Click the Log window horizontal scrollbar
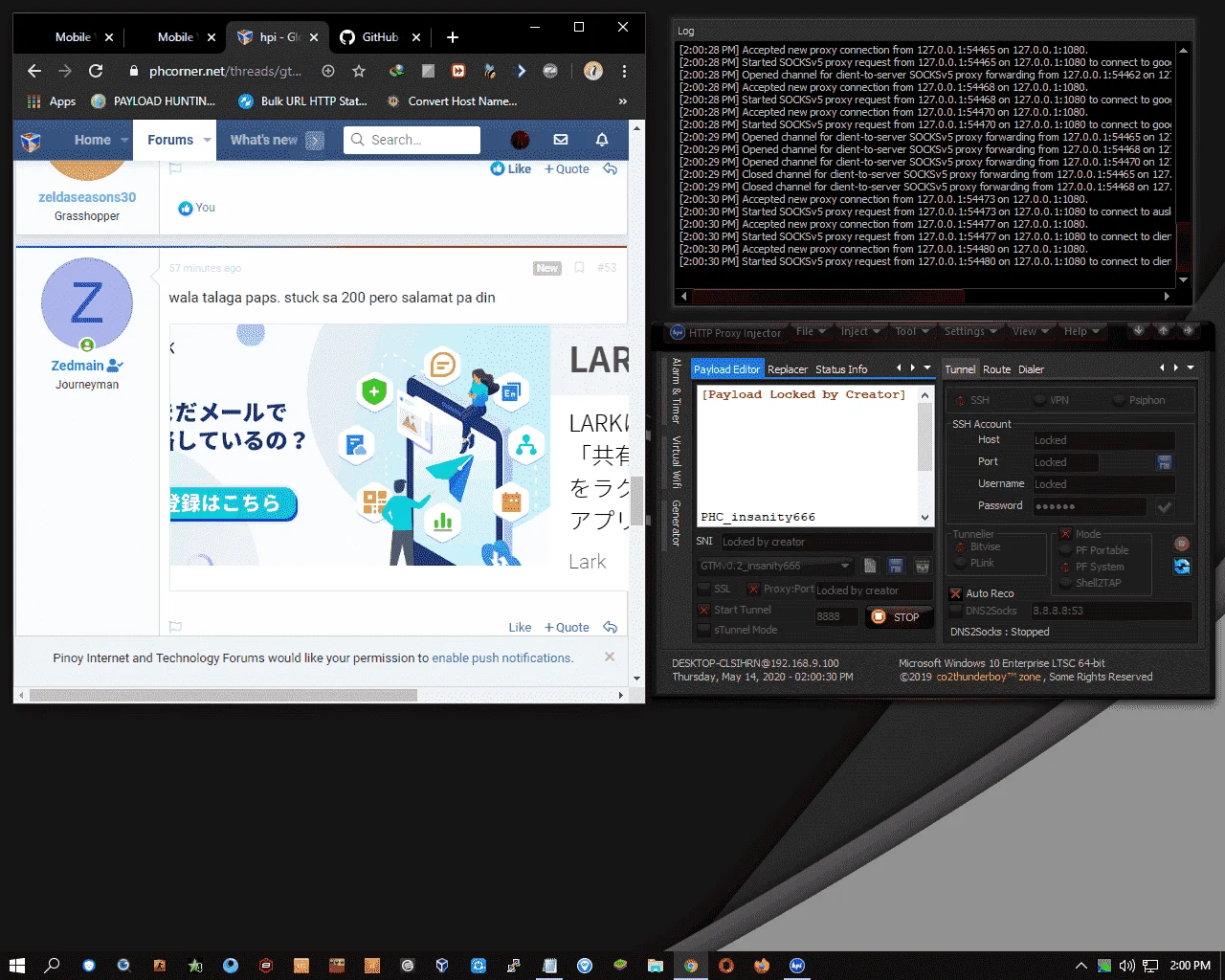Image resolution: width=1225 pixels, height=980 pixels. coord(828,297)
